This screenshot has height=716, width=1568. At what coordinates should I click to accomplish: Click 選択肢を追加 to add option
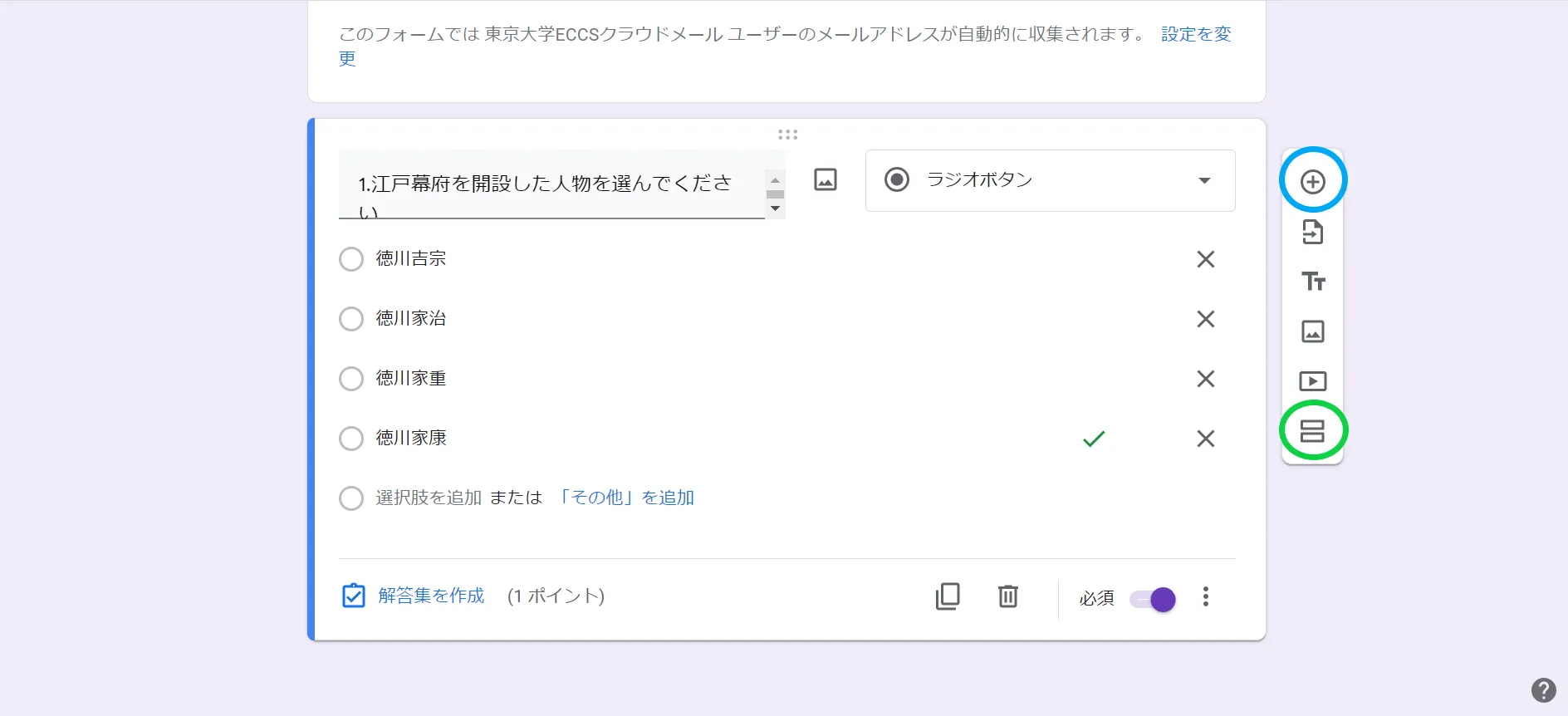pyautogui.click(x=429, y=498)
